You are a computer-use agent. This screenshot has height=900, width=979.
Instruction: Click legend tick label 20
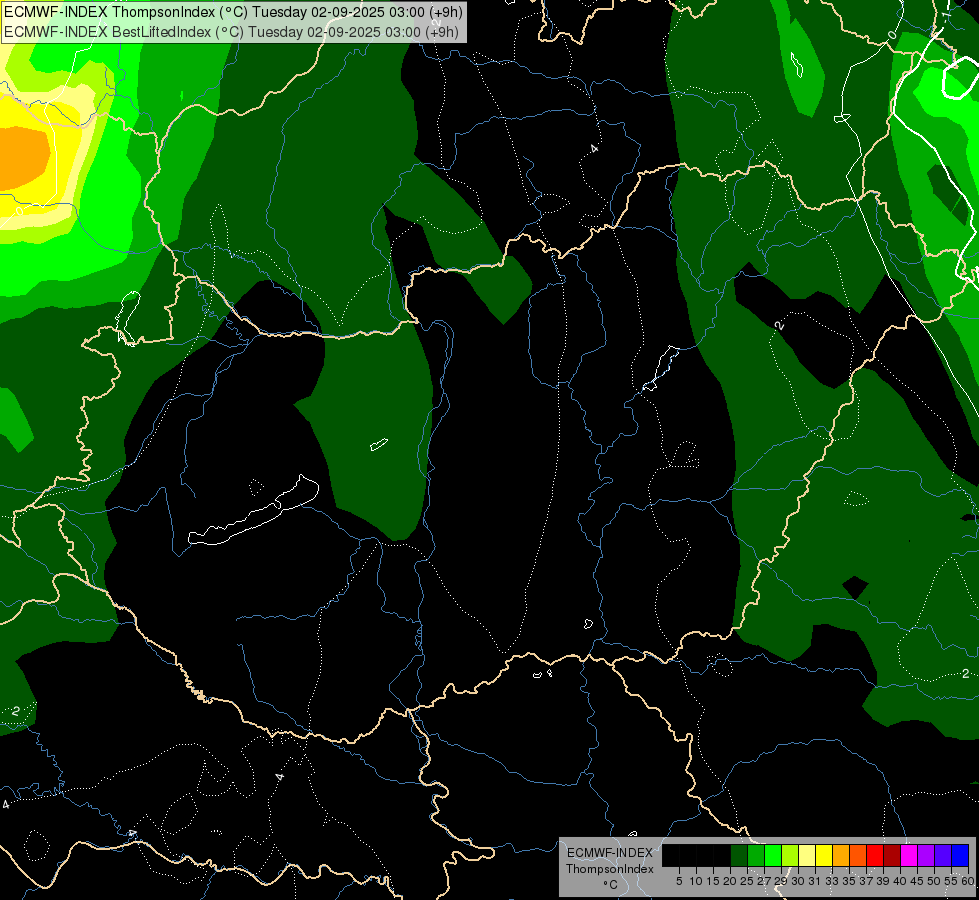coord(731,881)
